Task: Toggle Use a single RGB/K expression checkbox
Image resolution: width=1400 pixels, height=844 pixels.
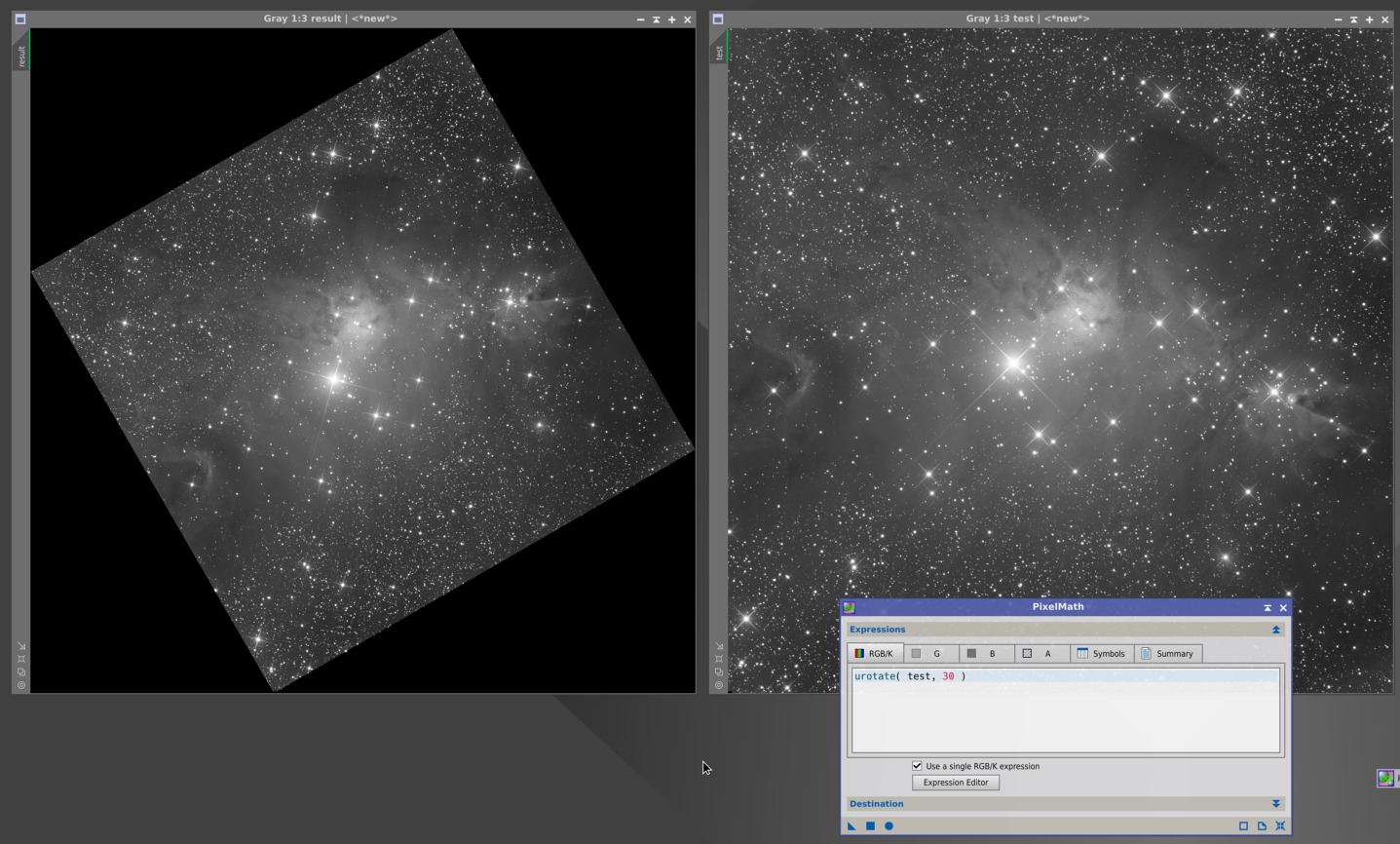Action: tap(917, 766)
